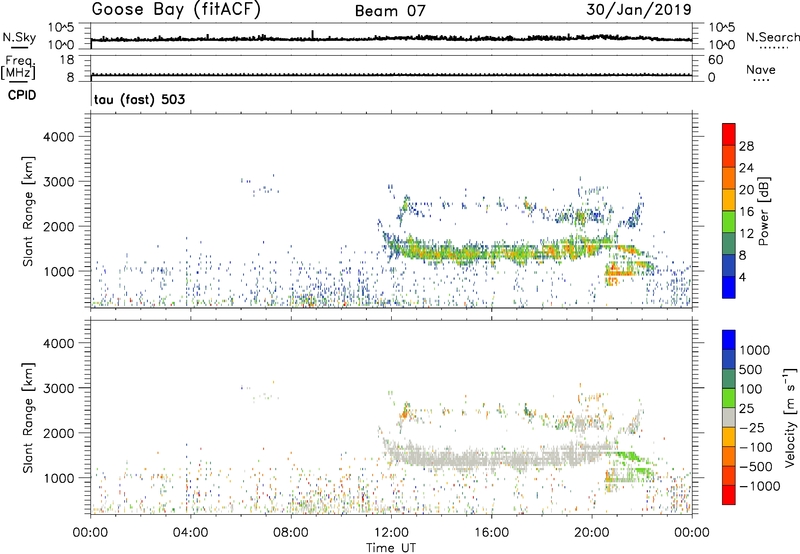Click the "-25" label on velocity color bar
Image resolution: width=800 pixels, height=554 pixels.
click(x=753, y=428)
